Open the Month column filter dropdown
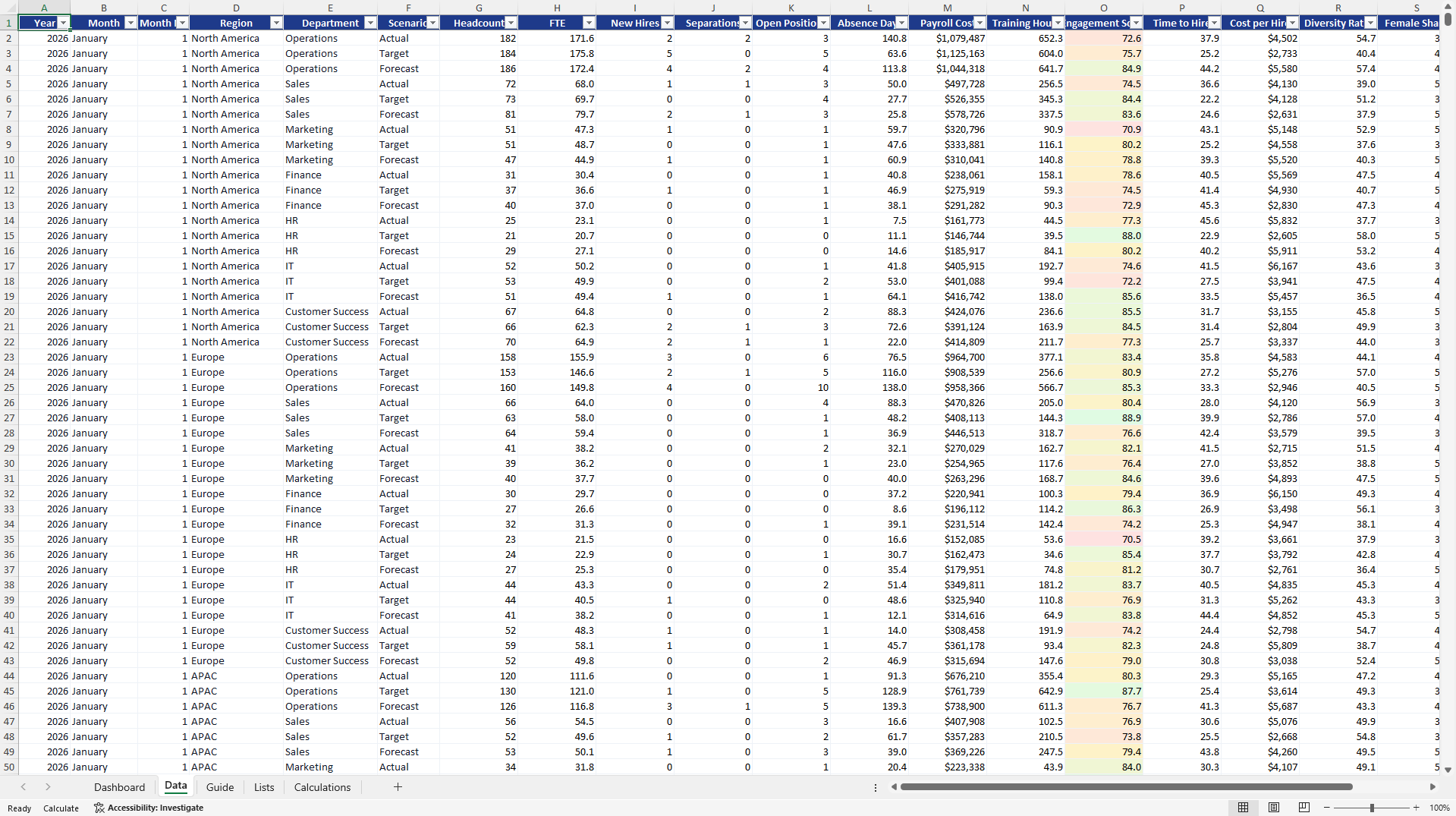This screenshot has width=1456, height=816. [x=131, y=23]
